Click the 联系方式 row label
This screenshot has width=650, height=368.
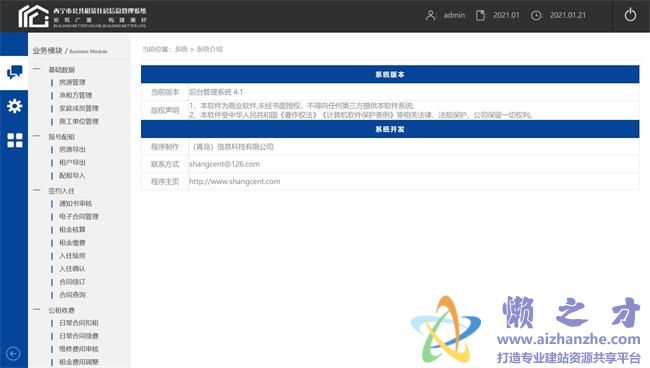[x=165, y=164]
